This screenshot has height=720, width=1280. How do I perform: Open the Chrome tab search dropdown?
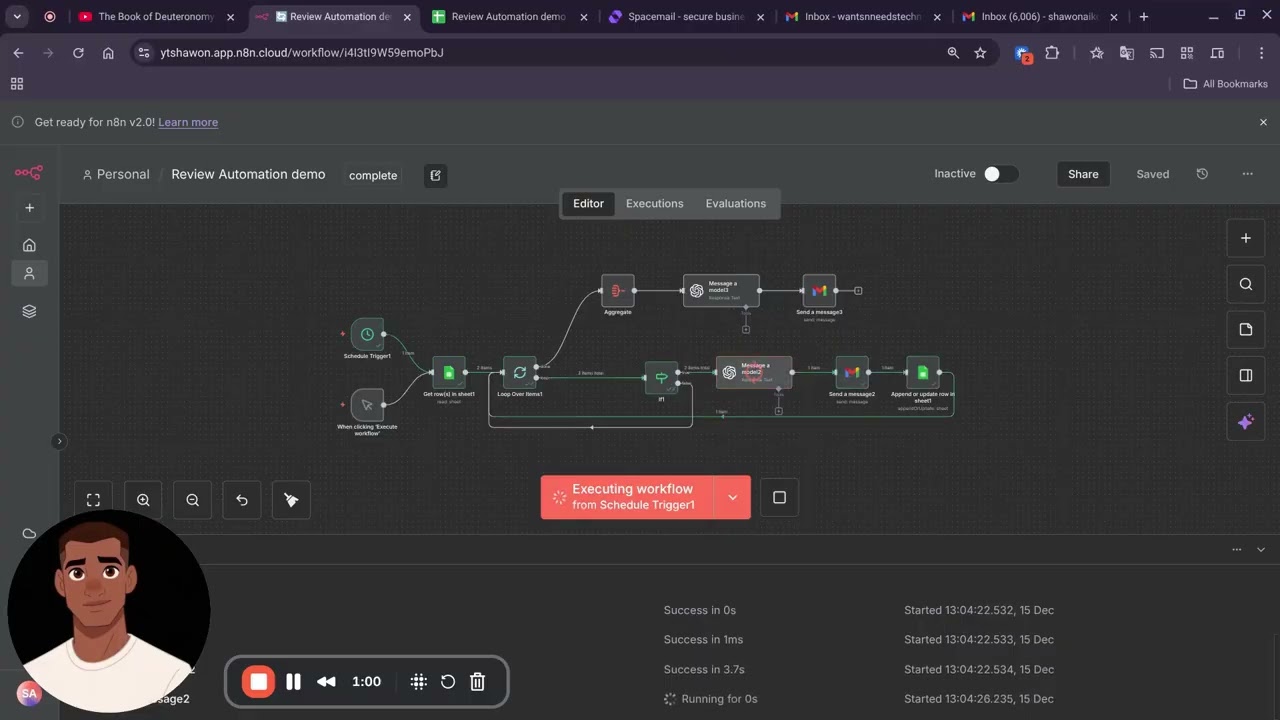(17, 16)
